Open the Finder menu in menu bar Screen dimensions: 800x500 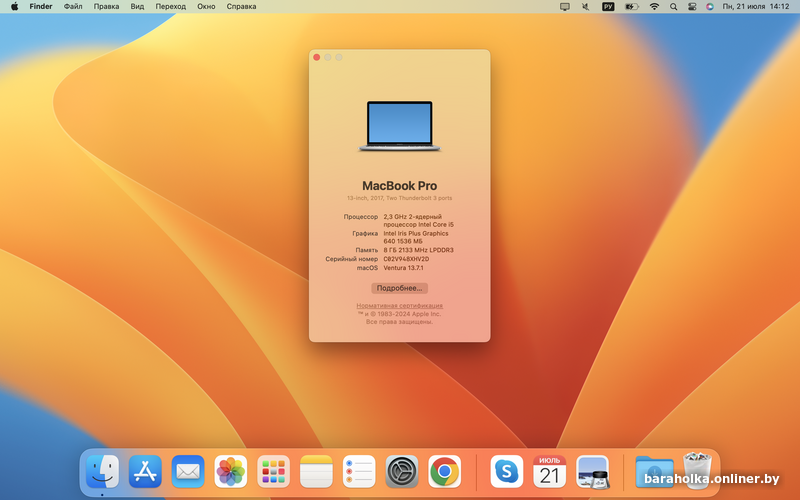pos(41,7)
